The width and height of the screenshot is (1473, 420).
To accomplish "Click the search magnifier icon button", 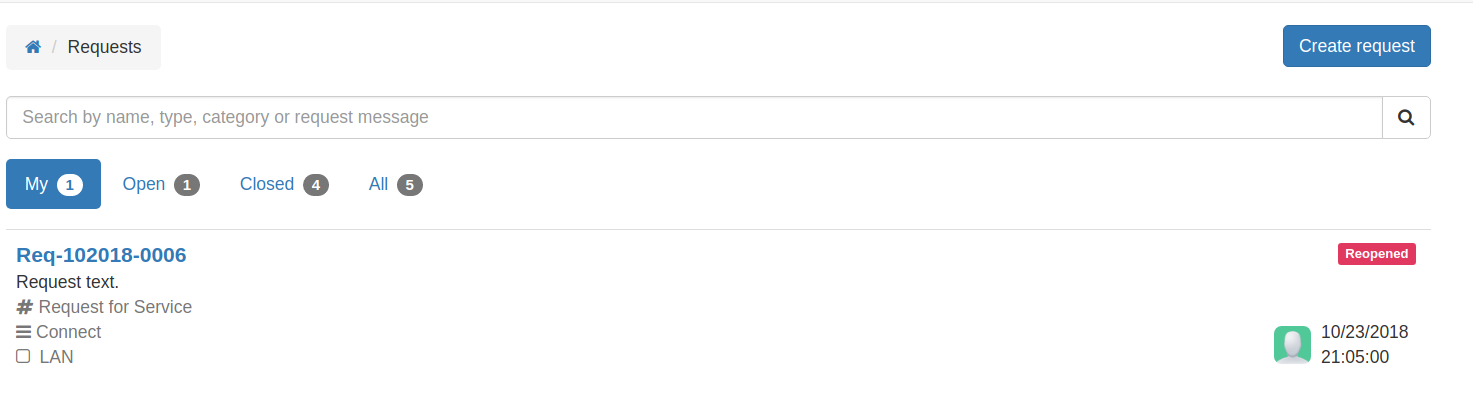I will click(1406, 117).
